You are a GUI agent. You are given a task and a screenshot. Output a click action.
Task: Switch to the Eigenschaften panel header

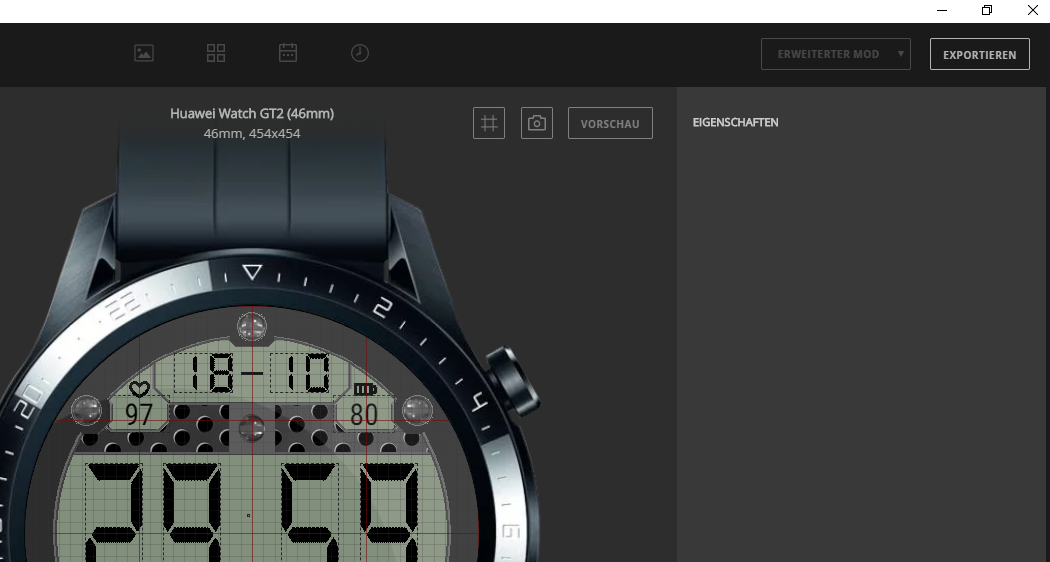click(x=735, y=123)
